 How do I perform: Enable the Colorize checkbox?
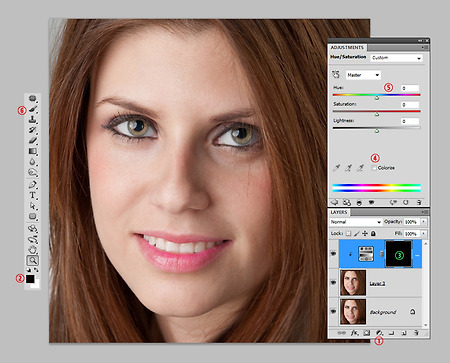pyautogui.click(x=374, y=168)
